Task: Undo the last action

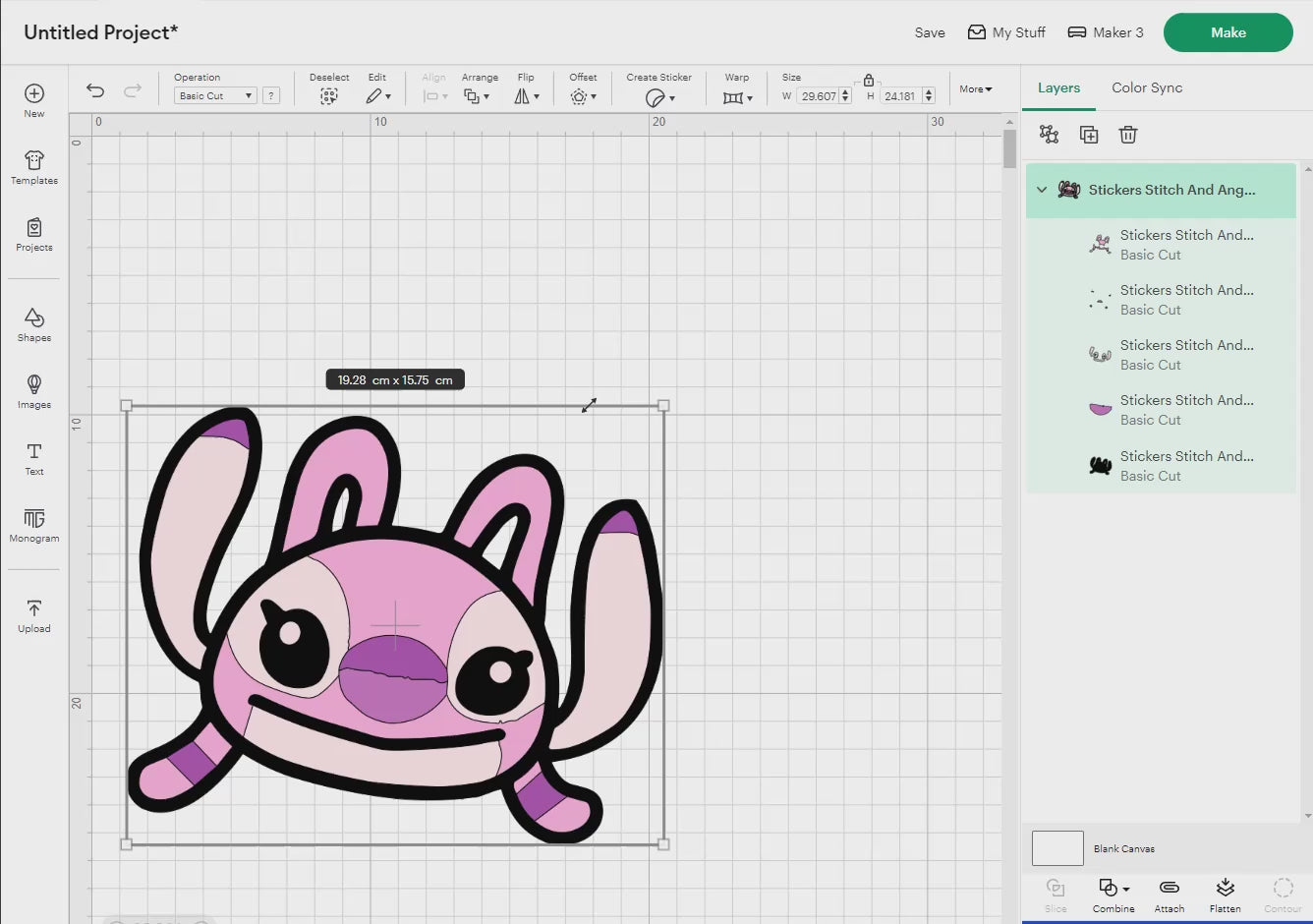Action: pos(95,90)
